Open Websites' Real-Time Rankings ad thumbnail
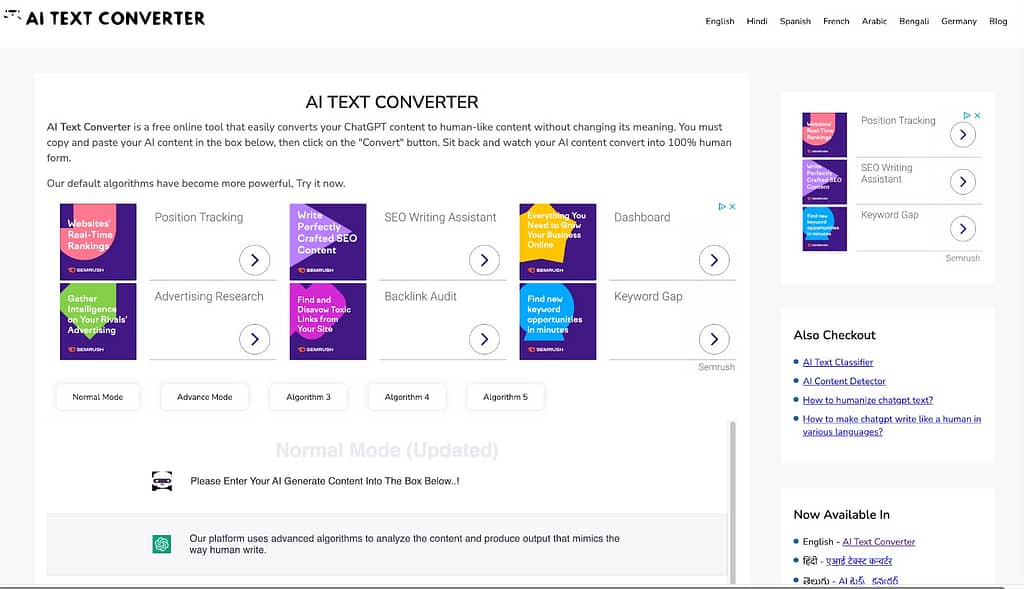 tap(98, 242)
